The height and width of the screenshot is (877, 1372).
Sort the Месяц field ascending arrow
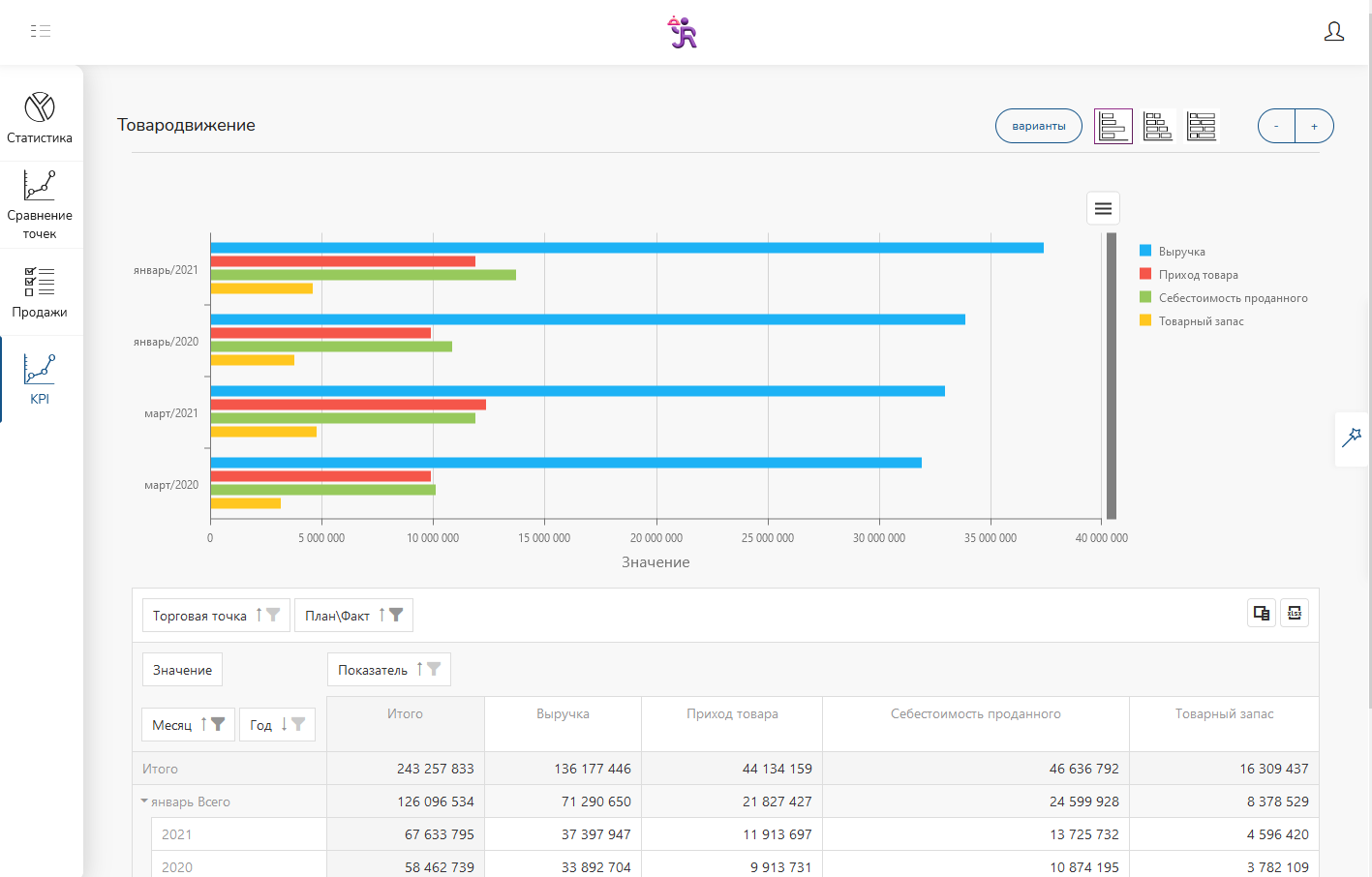(203, 724)
